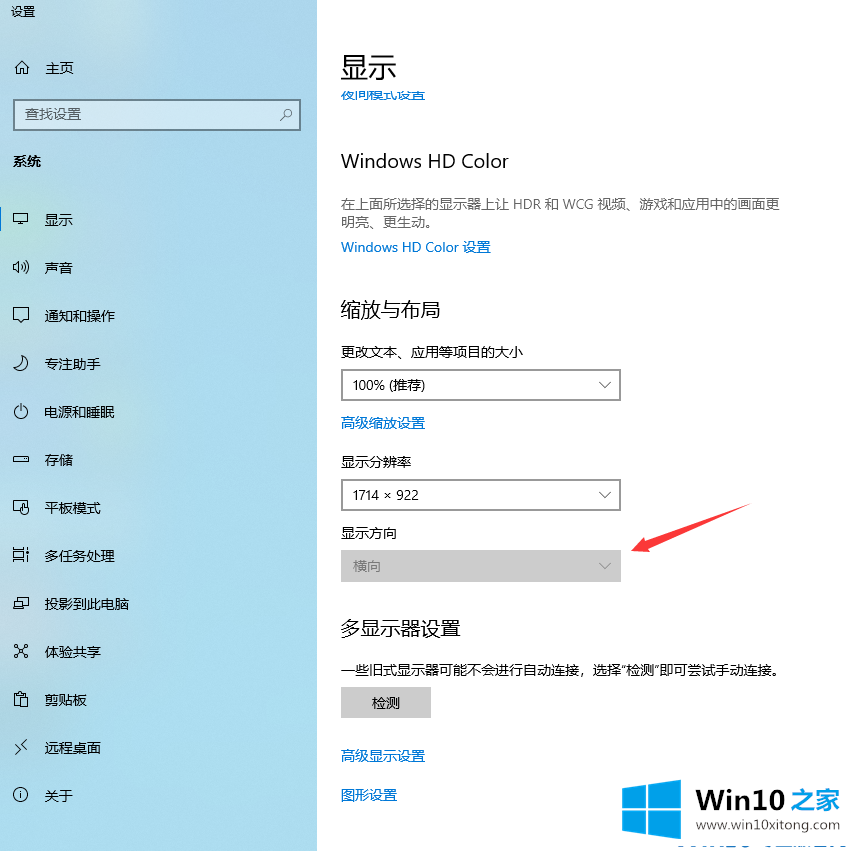The width and height of the screenshot is (852, 851).
Task: Open 电源和睡眠 settings
Action: [x=80, y=412]
